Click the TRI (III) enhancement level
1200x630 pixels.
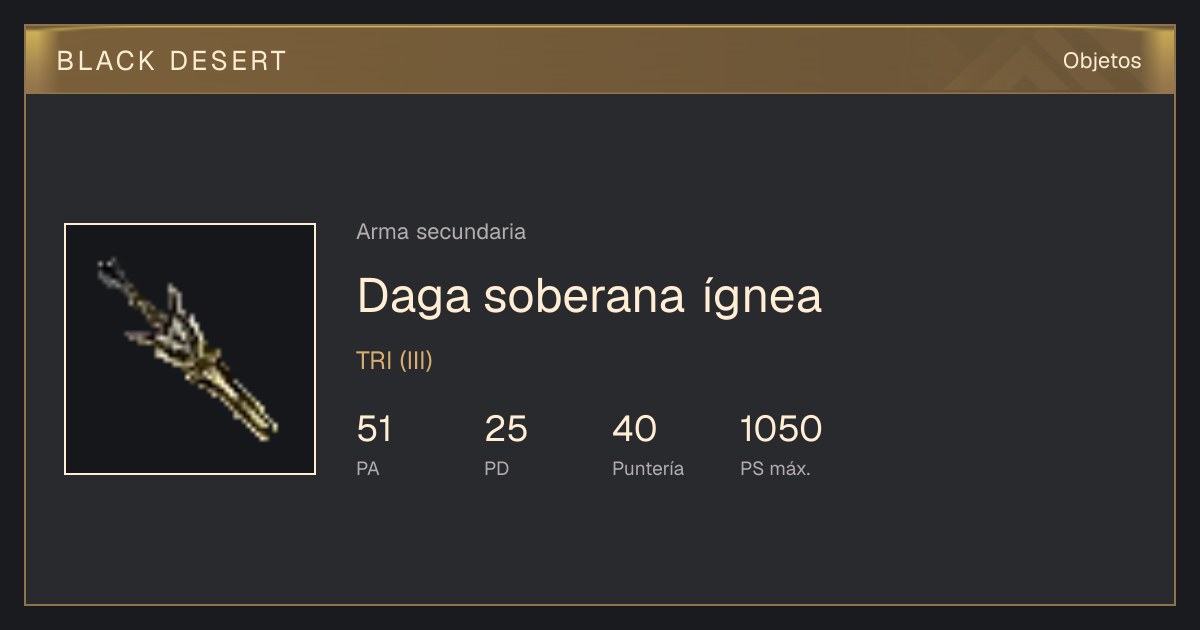click(394, 361)
